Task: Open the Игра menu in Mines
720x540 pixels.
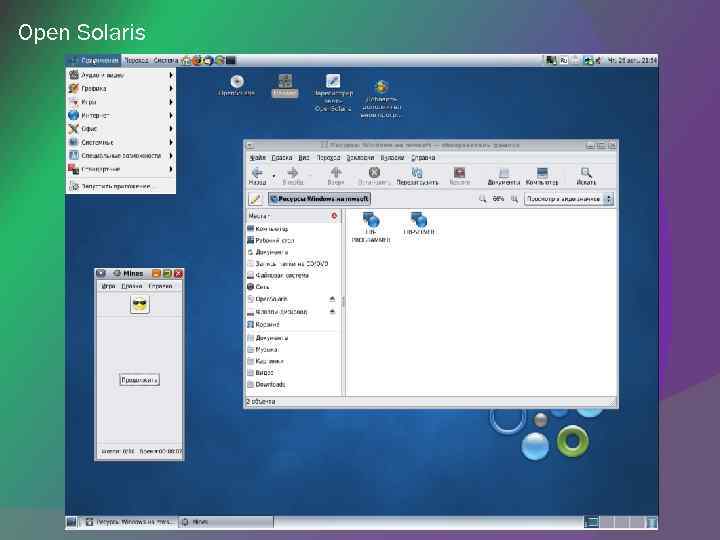Action: [108, 286]
